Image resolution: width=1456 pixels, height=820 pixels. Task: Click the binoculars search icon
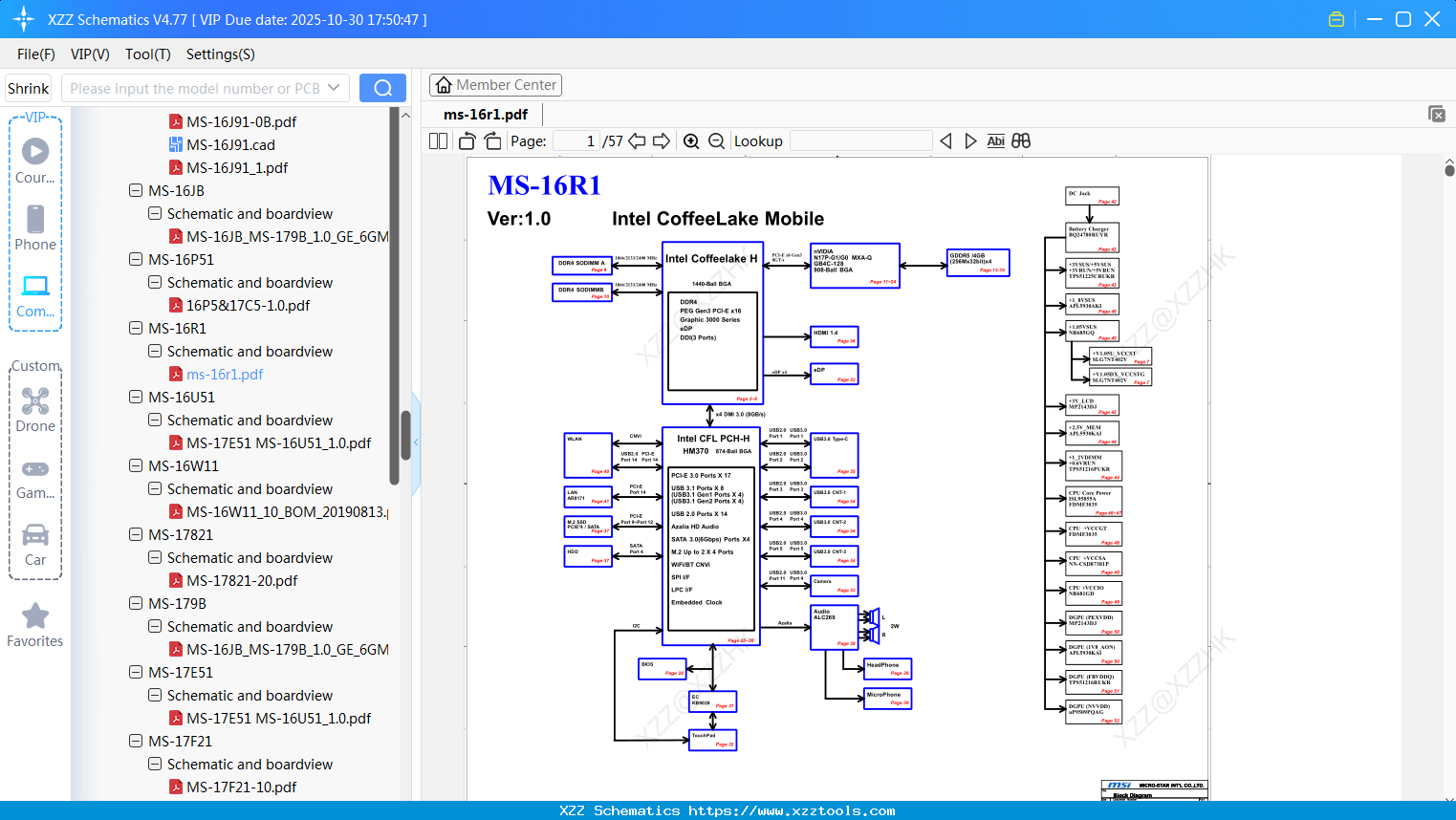1021,141
